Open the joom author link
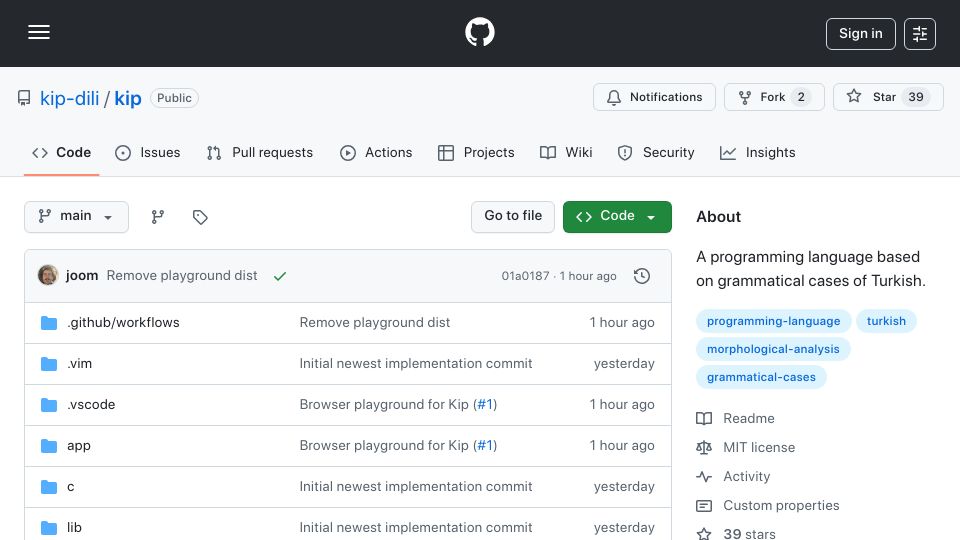Viewport: 960px width, 540px height. (82, 276)
